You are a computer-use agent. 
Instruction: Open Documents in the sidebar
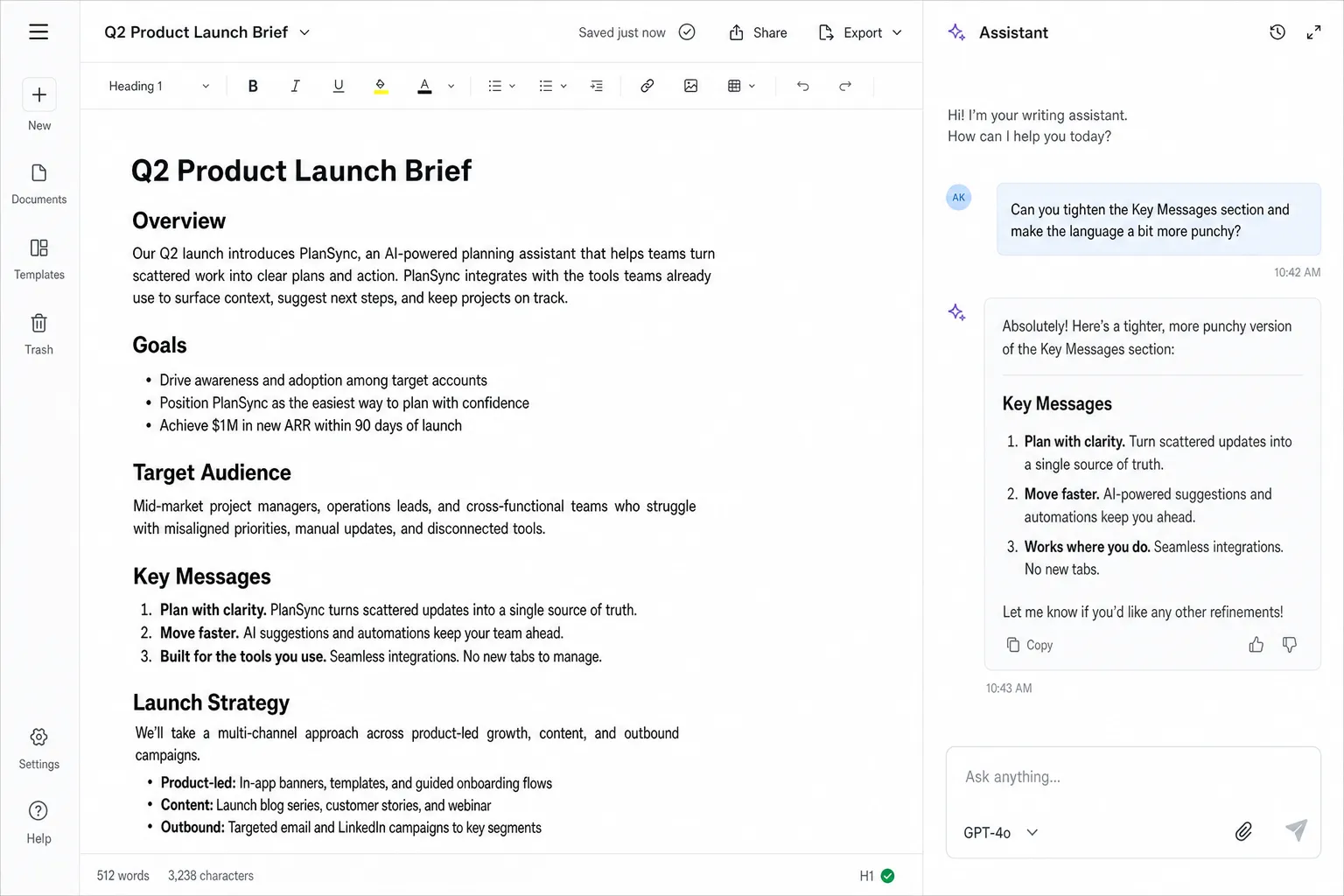tap(39, 184)
